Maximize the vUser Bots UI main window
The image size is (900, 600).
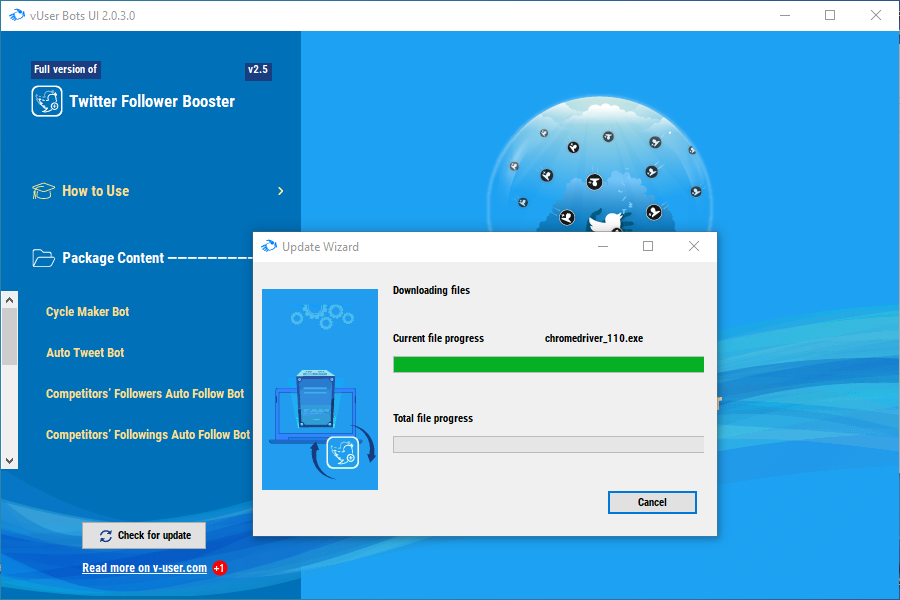[x=830, y=16]
